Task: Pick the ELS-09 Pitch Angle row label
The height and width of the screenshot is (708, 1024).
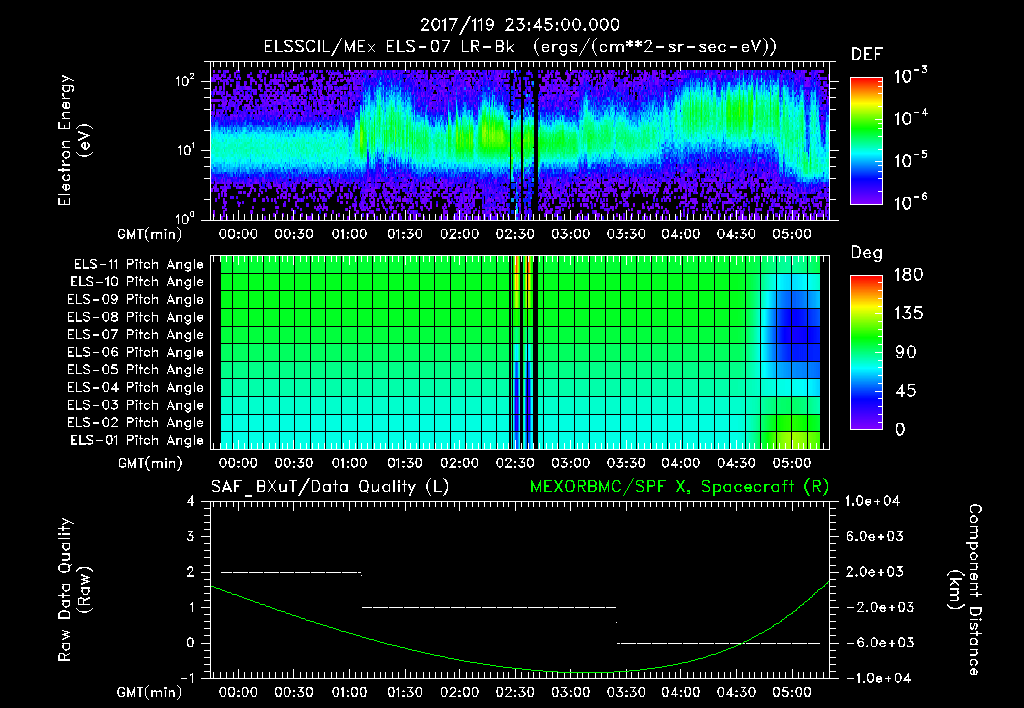Action: point(137,300)
